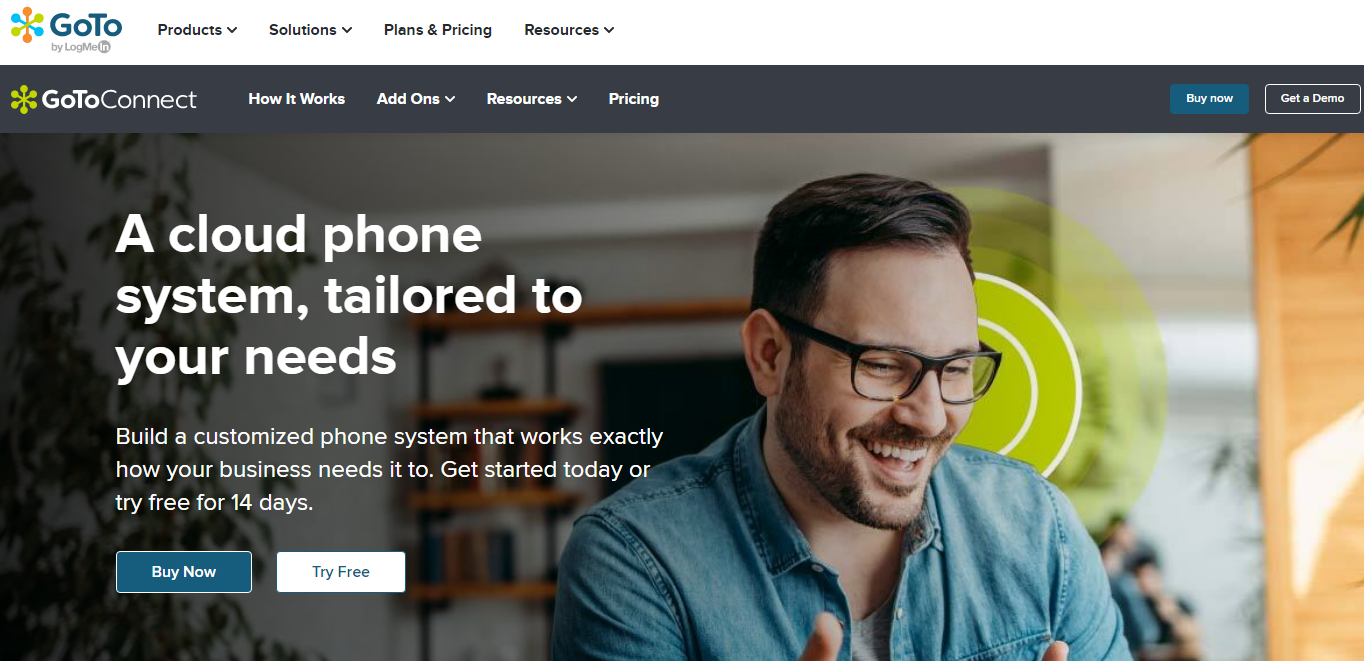The height and width of the screenshot is (661, 1364).
Task: Click the Add Ons chevron arrow
Action: (450, 99)
